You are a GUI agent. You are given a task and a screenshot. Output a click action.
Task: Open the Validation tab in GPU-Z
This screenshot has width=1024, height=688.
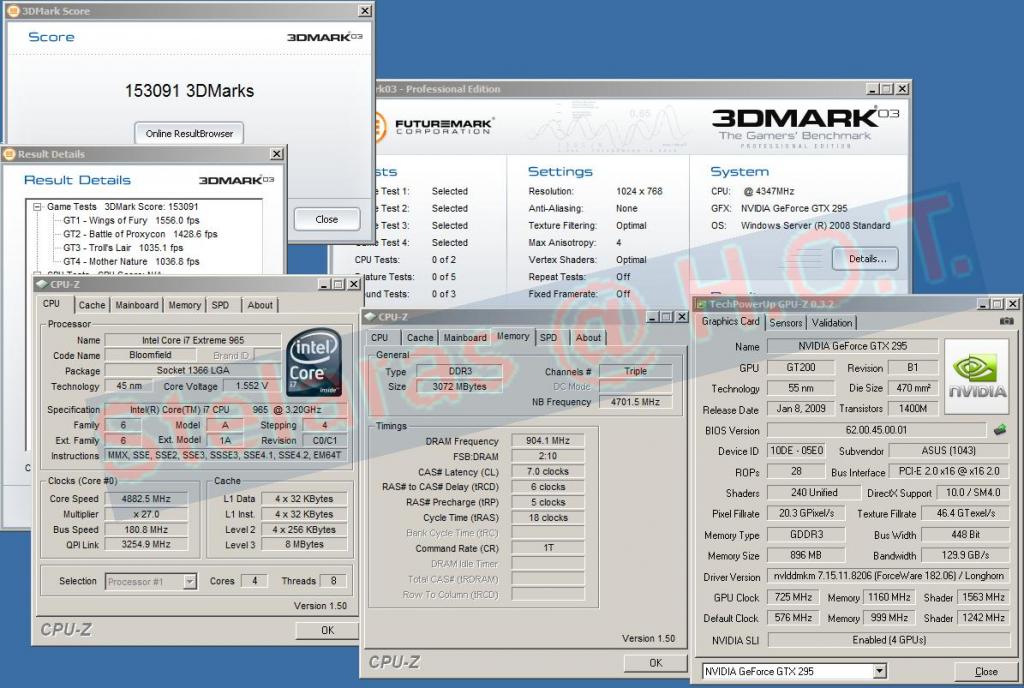coord(832,322)
